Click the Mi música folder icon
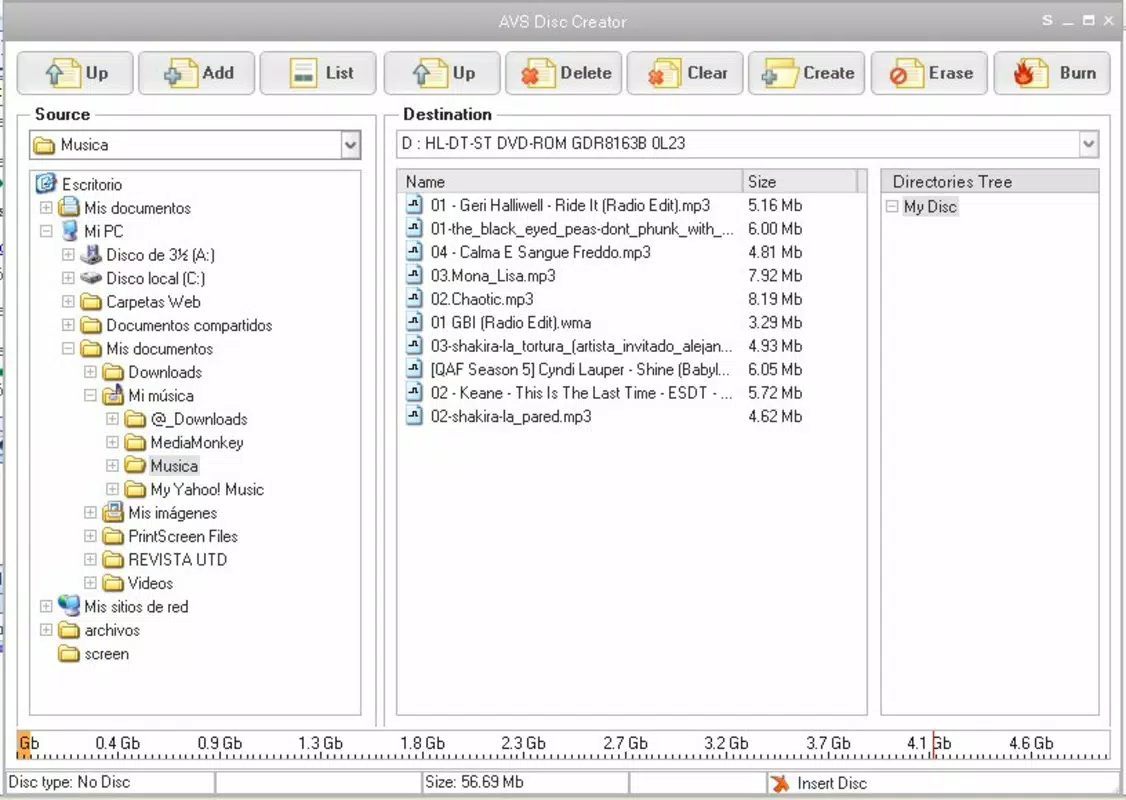The image size is (1126, 800). (x=113, y=395)
